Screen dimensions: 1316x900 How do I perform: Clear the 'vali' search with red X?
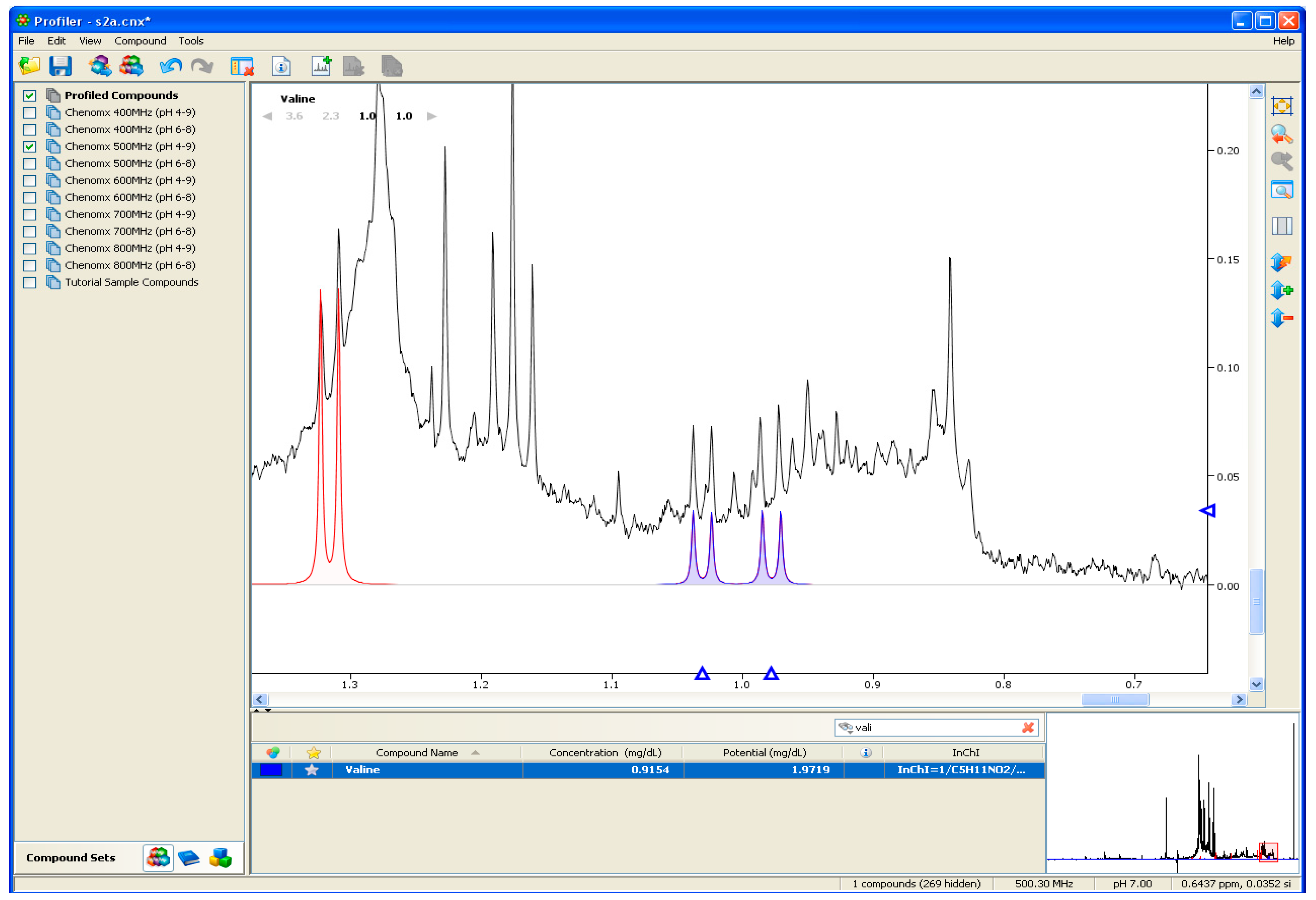click(x=1028, y=728)
